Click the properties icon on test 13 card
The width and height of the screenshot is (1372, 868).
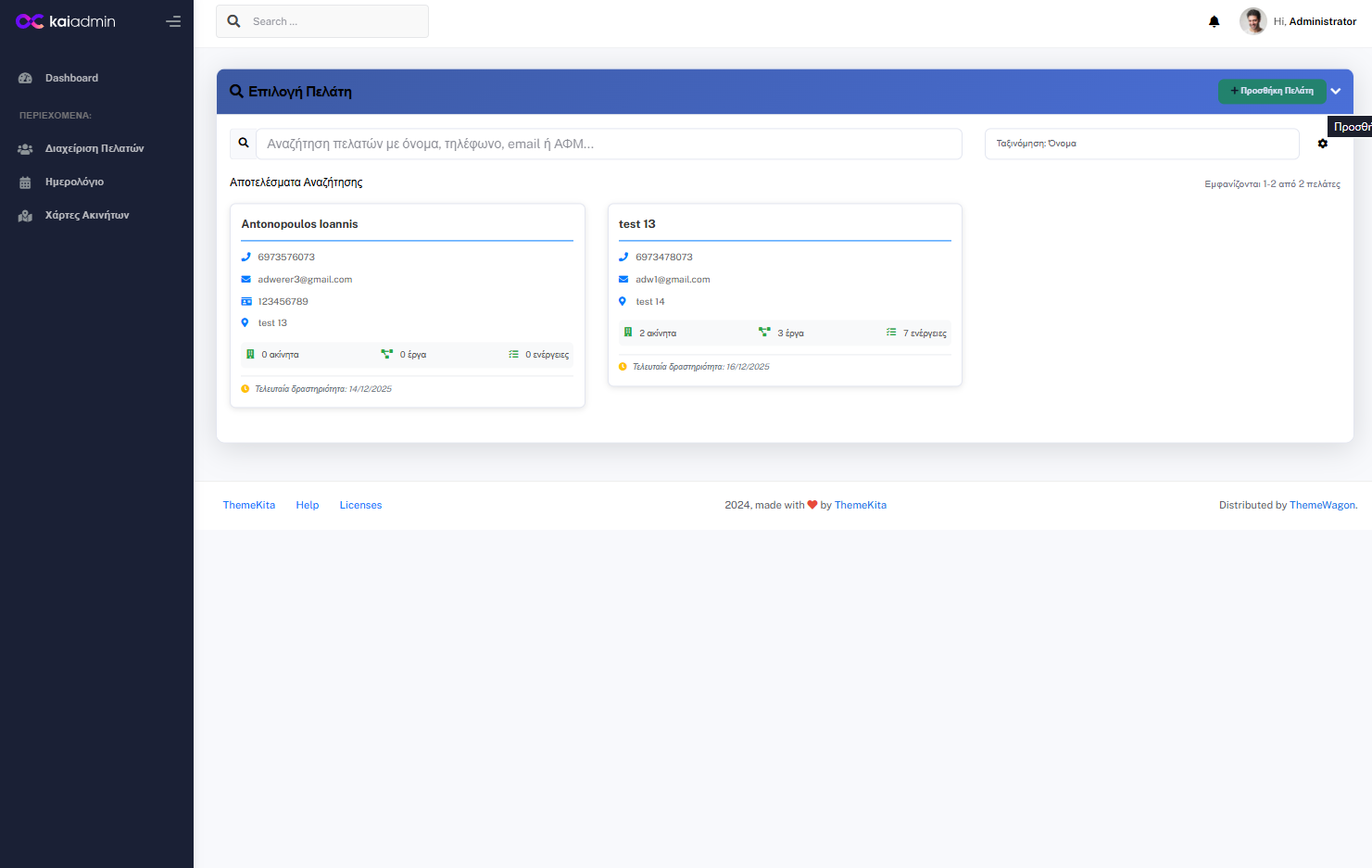[628, 333]
